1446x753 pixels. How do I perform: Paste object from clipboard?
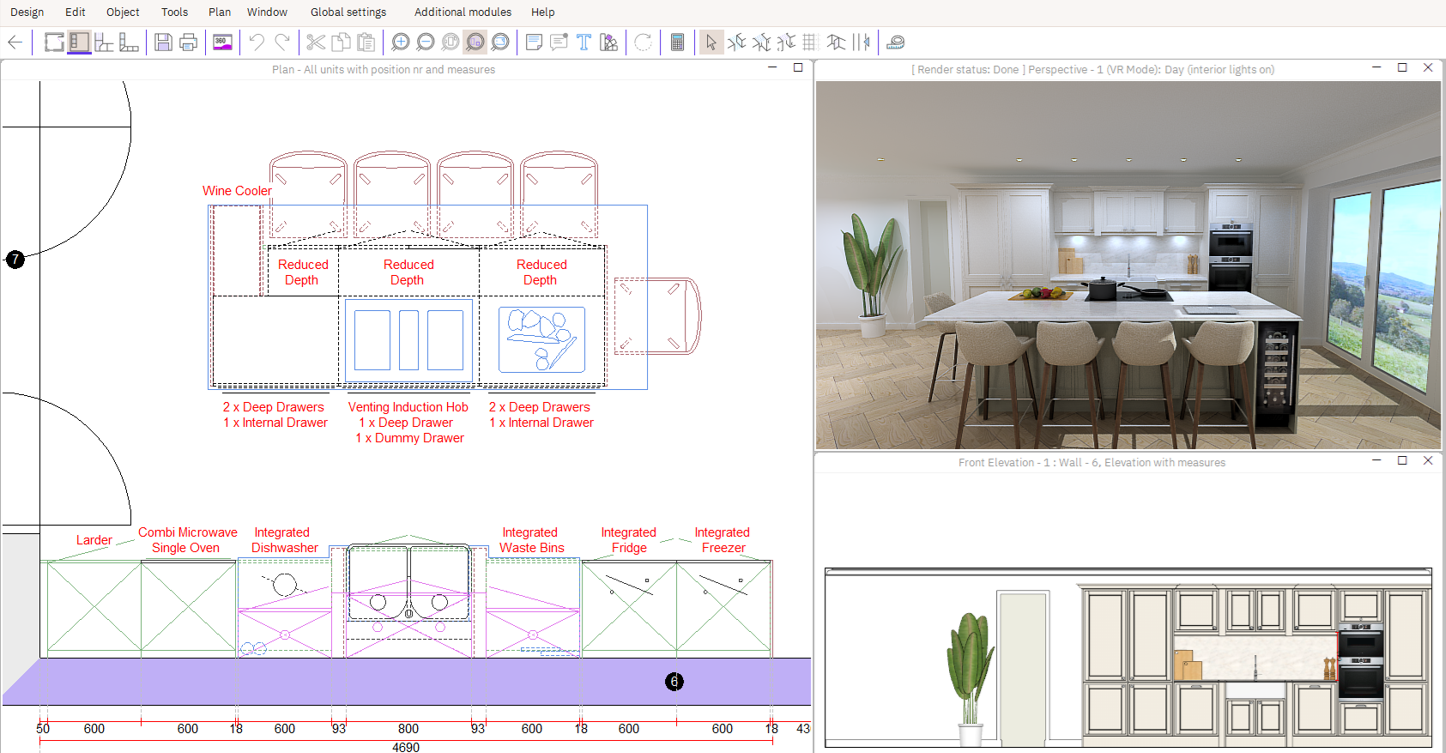(364, 42)
